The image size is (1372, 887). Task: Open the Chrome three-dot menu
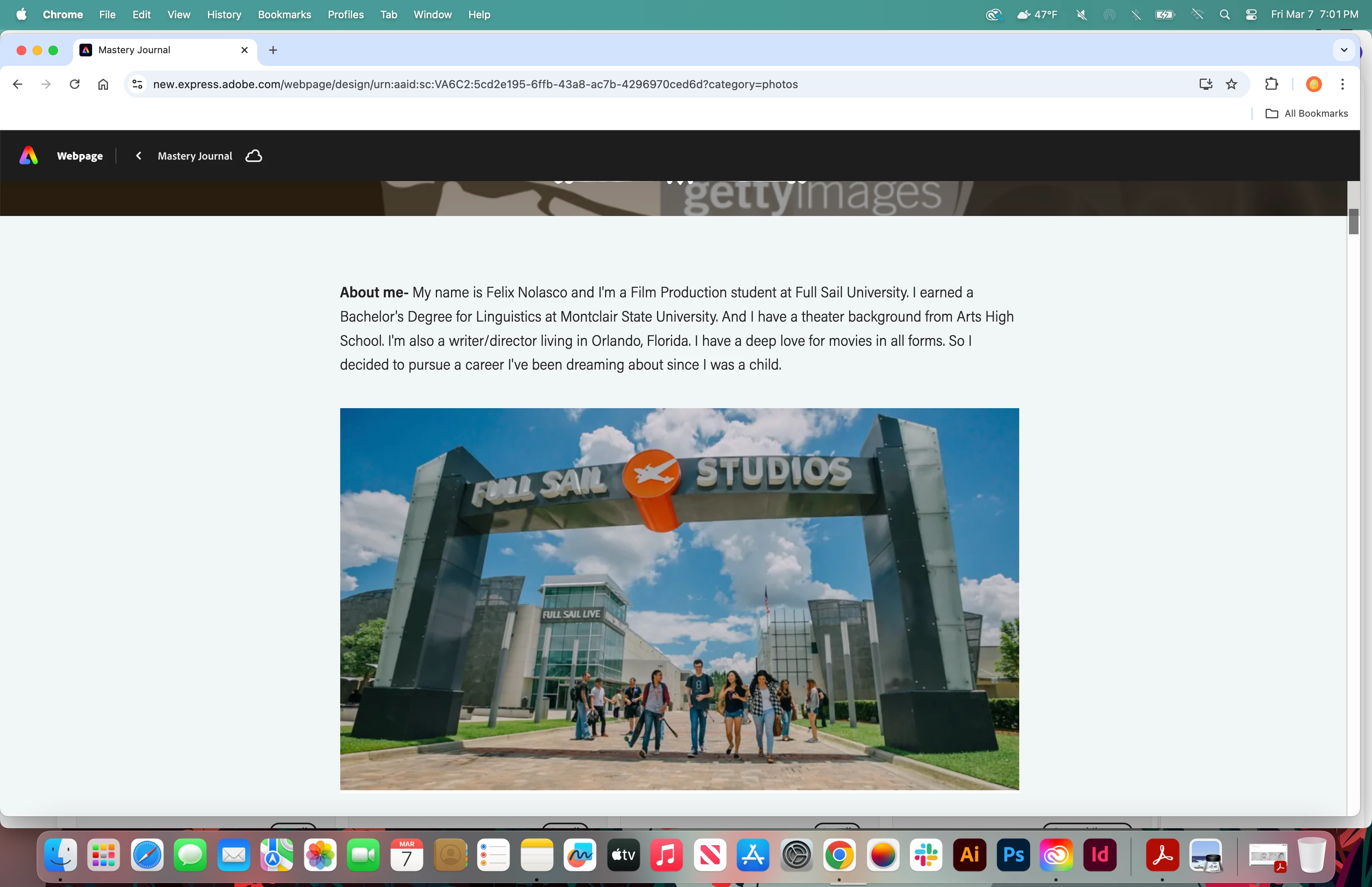[1343, 84]
